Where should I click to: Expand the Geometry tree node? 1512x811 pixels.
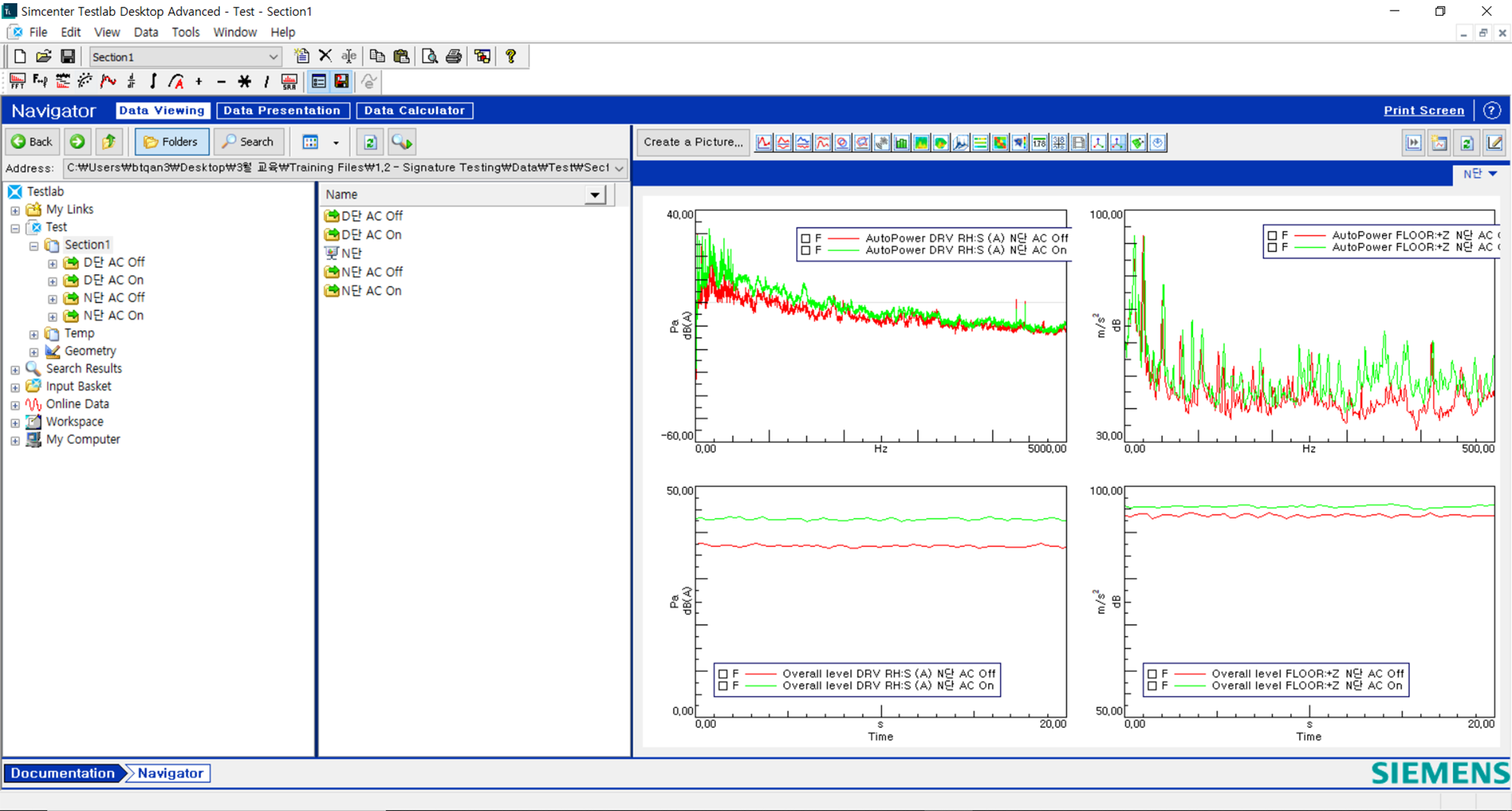34,351
